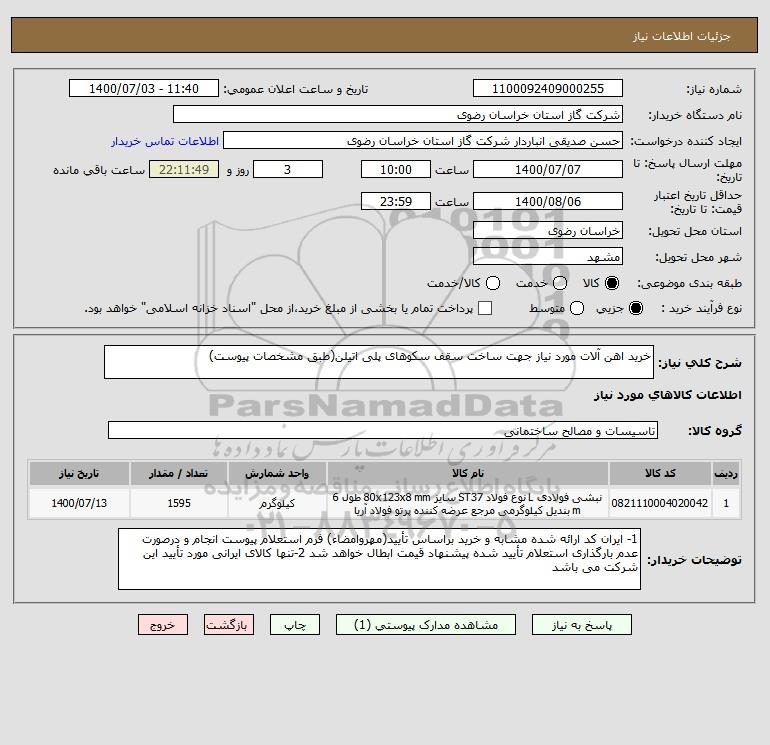Select the خدمت radio button
Screen dimensions: 770x745
tap(560, 283)
